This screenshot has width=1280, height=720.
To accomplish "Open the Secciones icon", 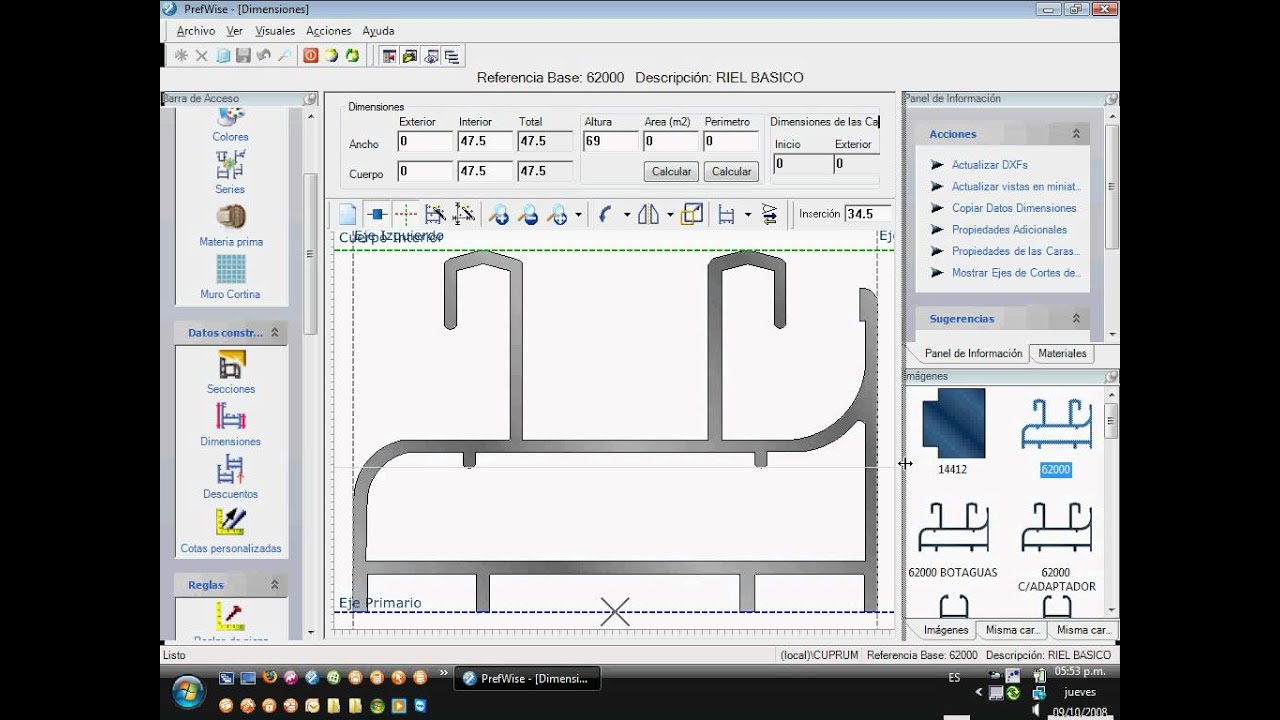I will coord(231,372).
